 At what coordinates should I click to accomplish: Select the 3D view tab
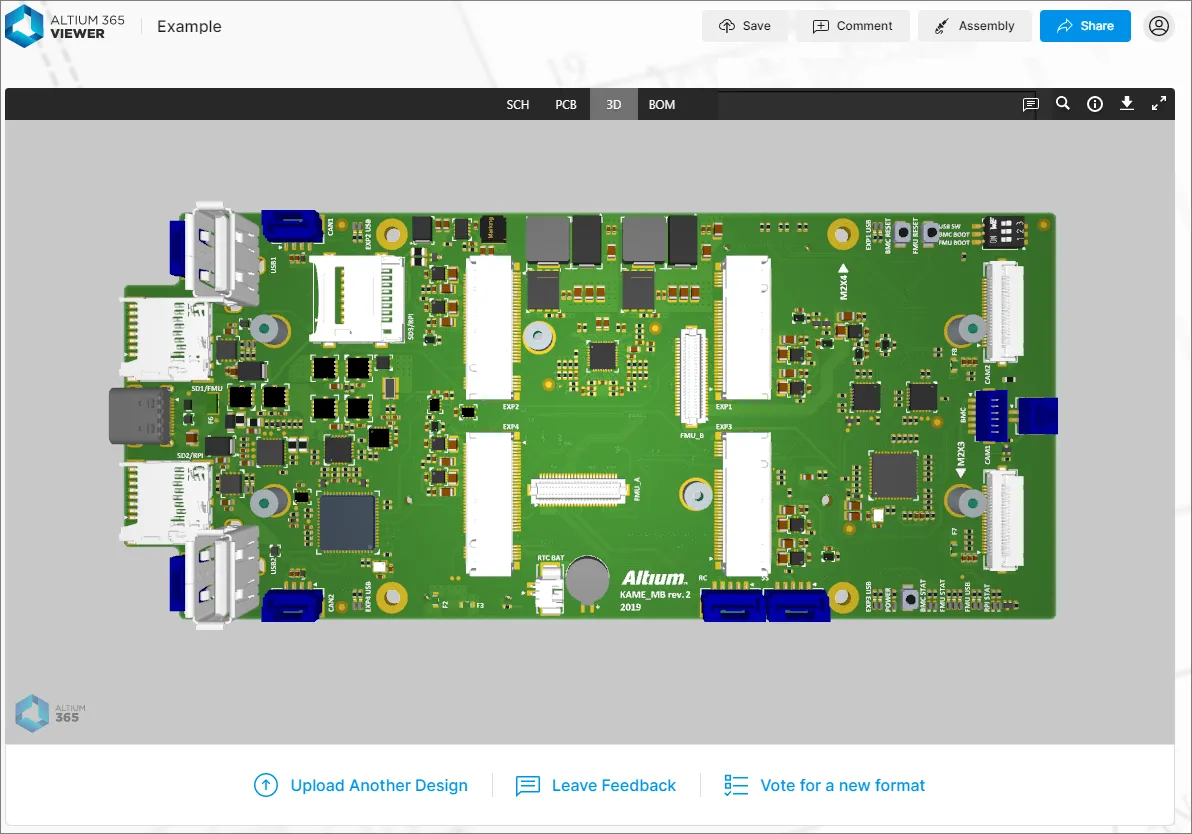pos(614,104)
